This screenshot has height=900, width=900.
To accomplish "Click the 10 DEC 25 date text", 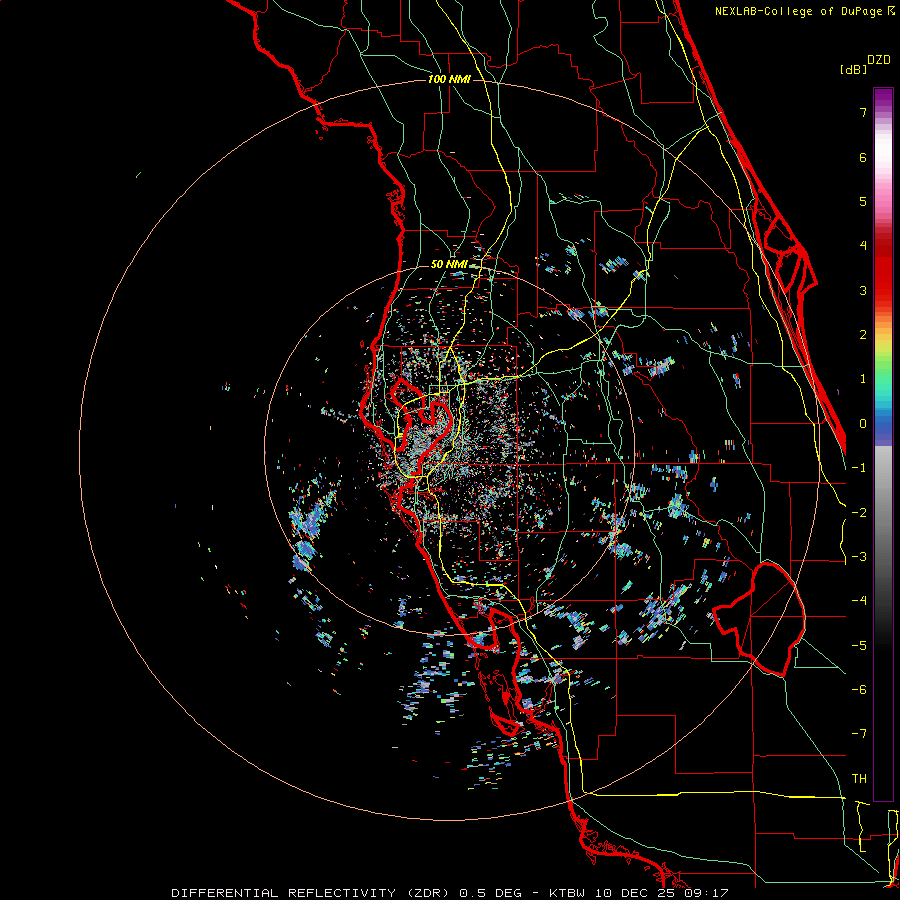I will pyautogui.click(x=634, y=893).
